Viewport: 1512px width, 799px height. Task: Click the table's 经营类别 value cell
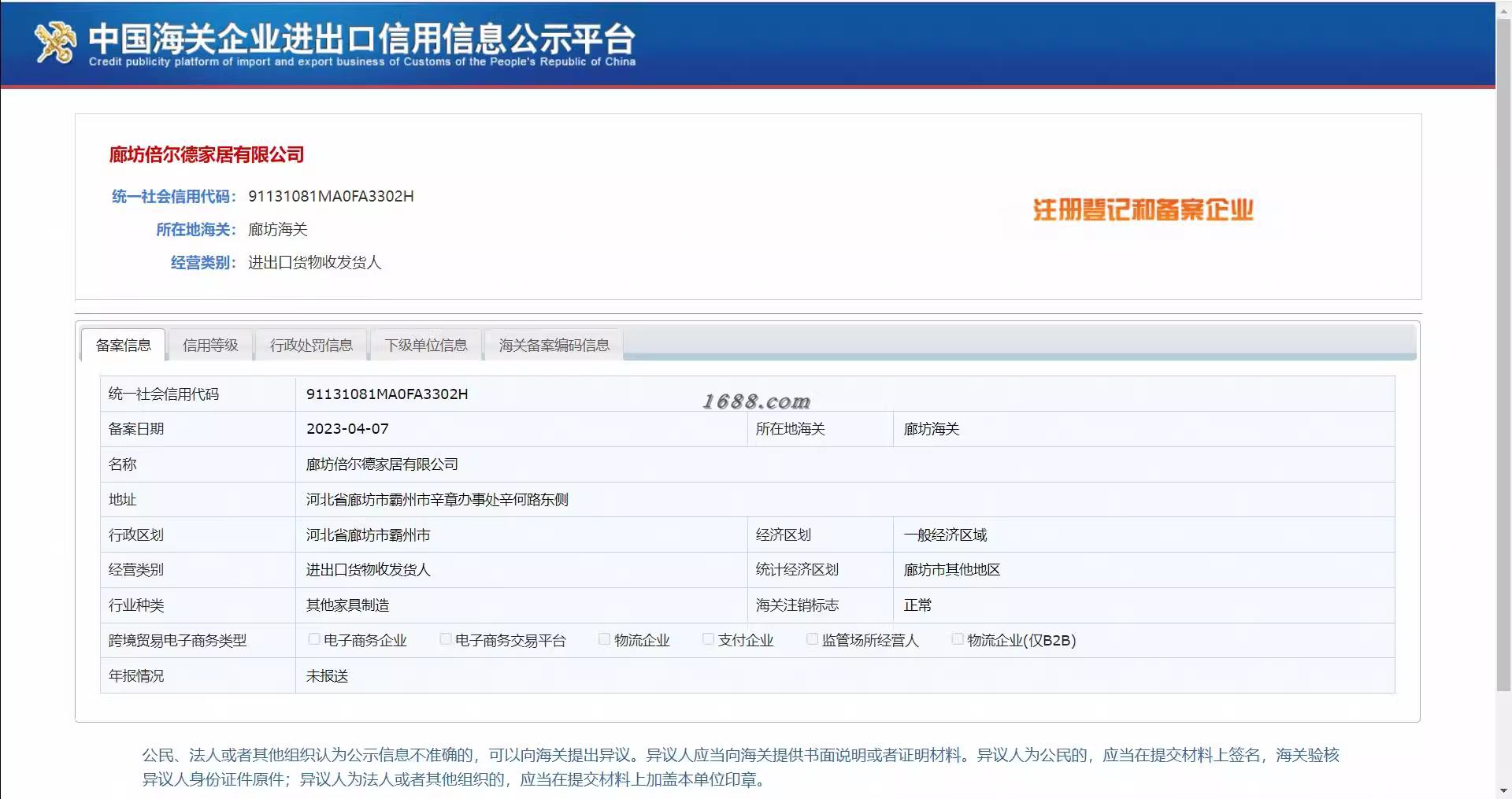[521, 570]
